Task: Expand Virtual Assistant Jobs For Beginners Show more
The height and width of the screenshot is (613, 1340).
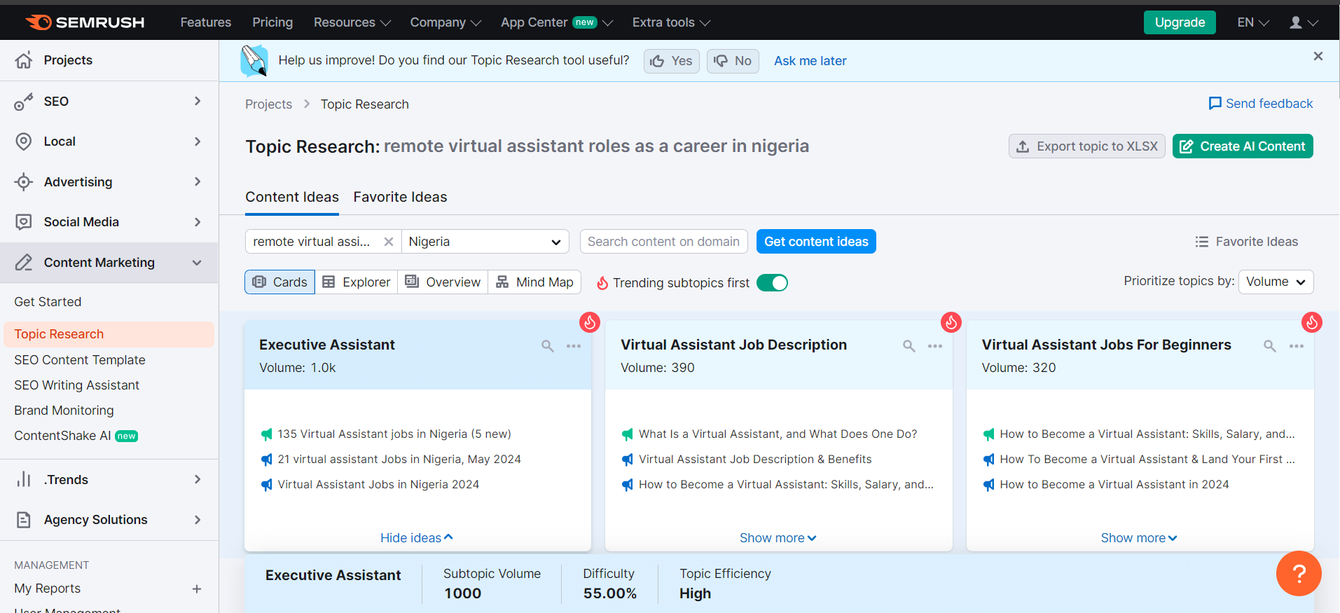Action: (x=1139, y=538)
